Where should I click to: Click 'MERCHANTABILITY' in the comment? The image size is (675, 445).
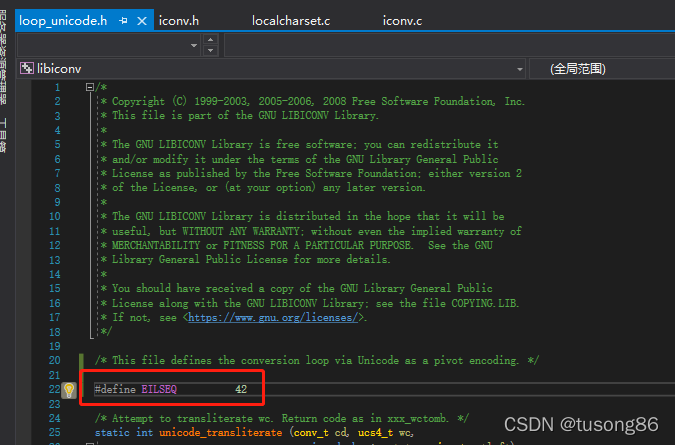(x=156, y=245)
